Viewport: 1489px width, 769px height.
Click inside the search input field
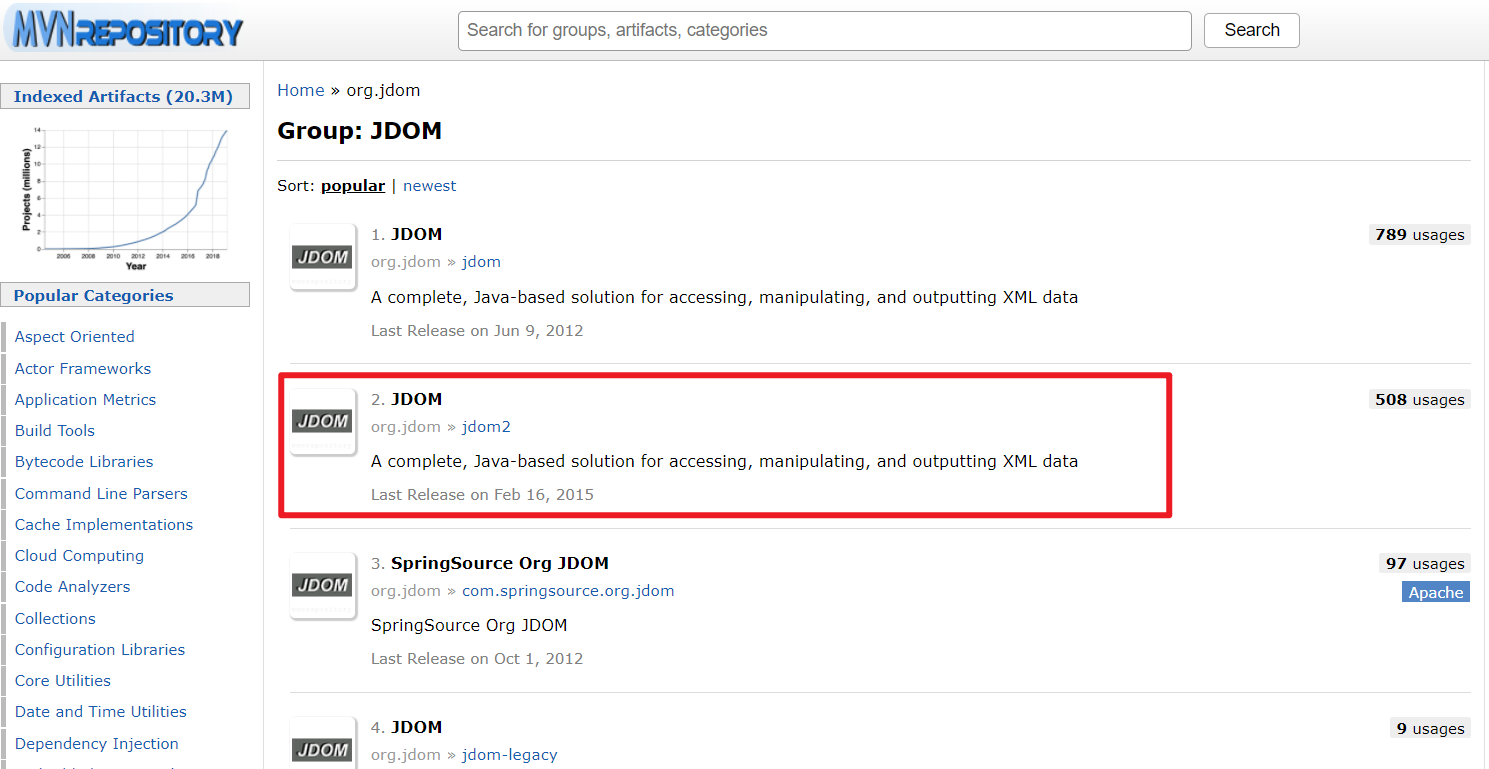point(824,30)
